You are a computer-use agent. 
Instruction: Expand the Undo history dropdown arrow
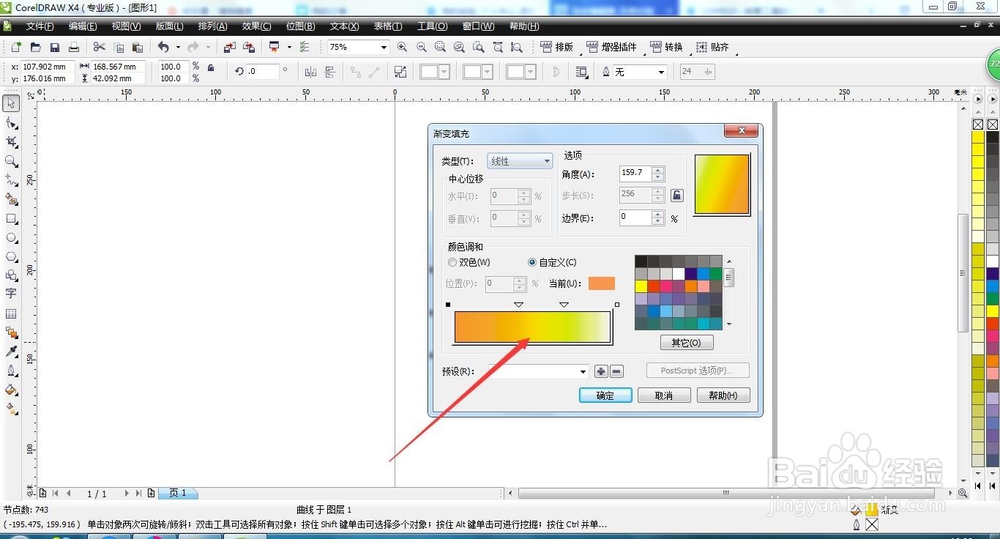(x=178, y=47)
